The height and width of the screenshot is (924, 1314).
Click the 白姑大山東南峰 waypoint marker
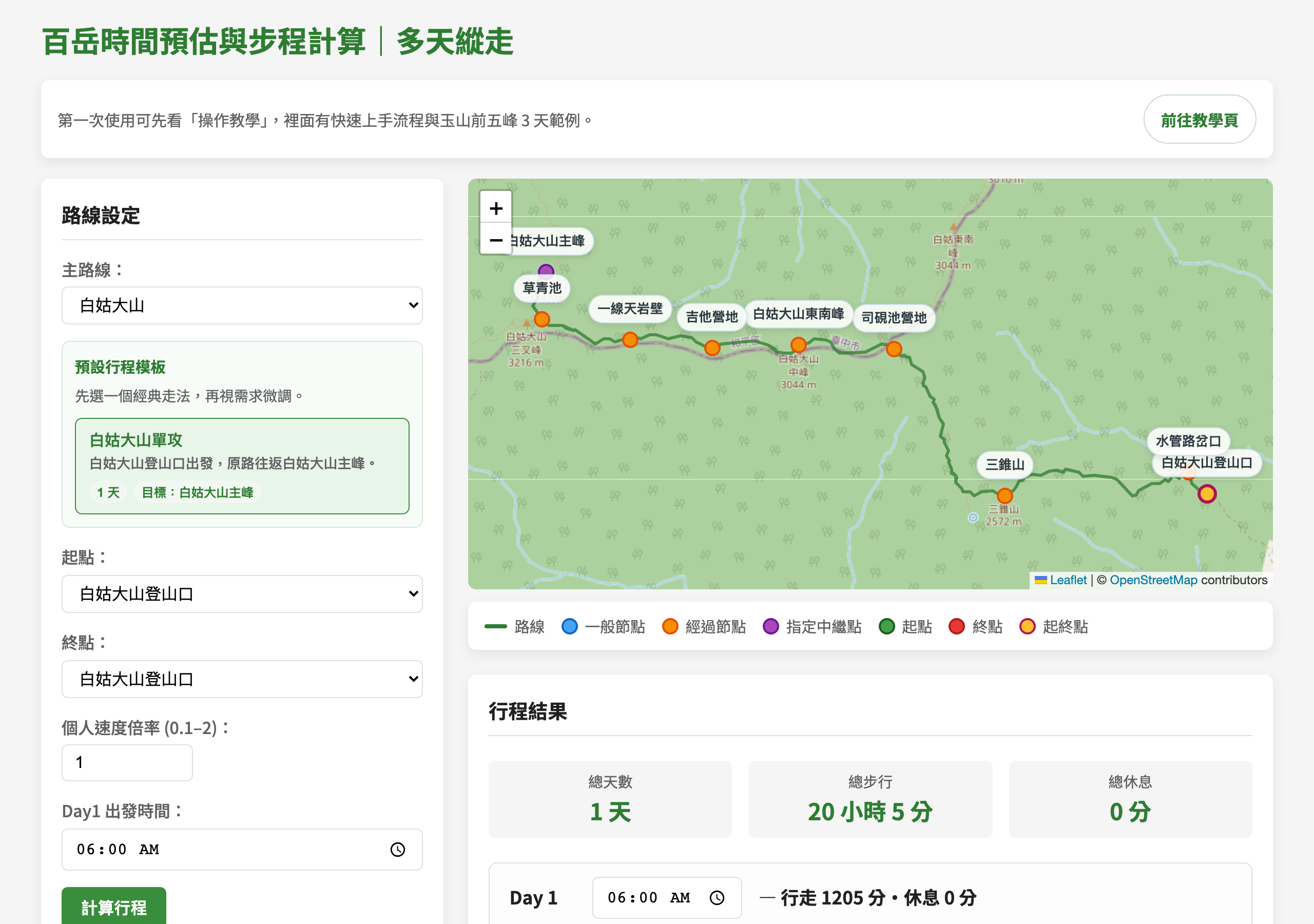(798, 344)
